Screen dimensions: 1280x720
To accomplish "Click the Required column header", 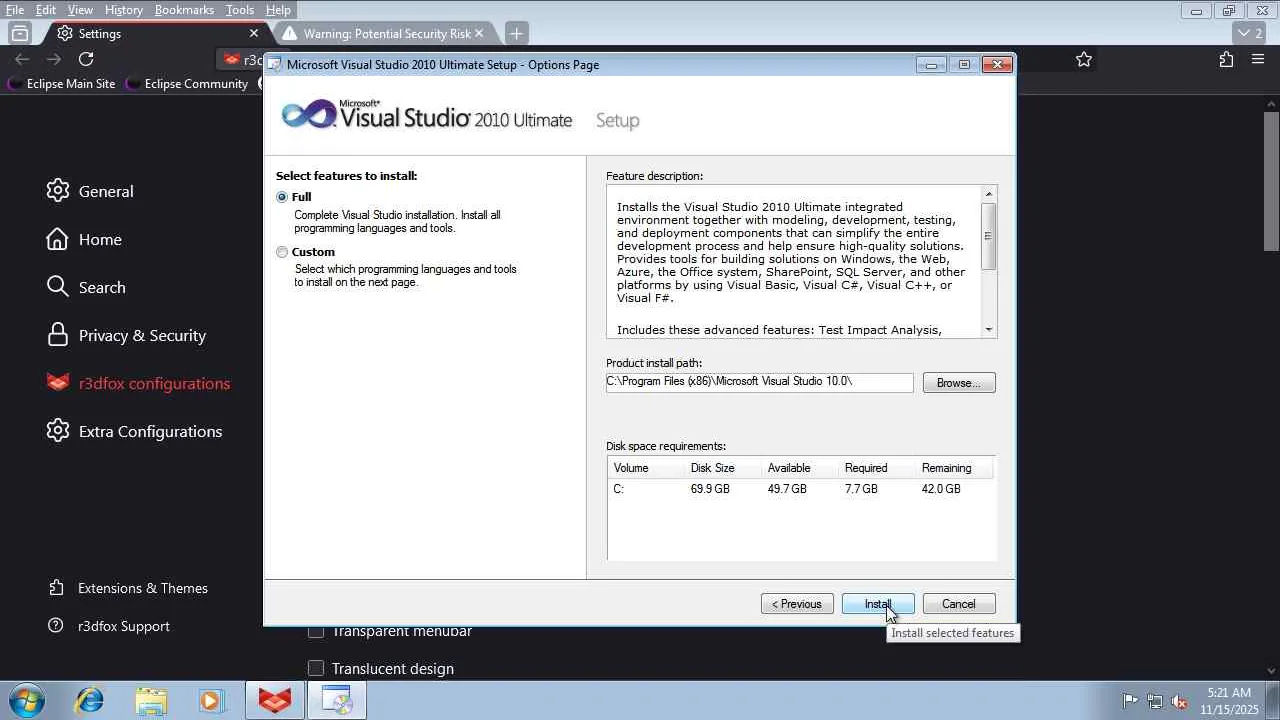I will pos(876,468).
